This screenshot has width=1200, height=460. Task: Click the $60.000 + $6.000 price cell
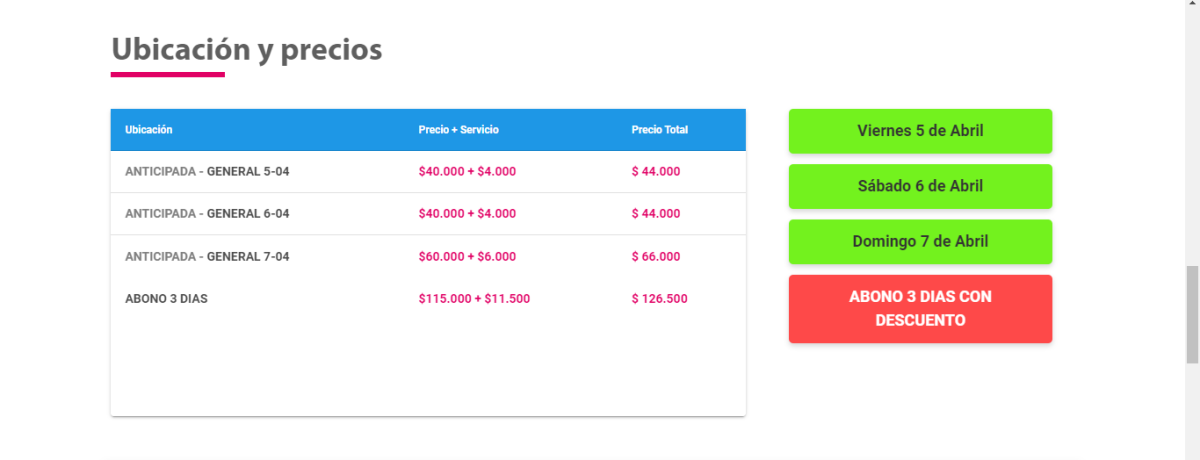467,256
